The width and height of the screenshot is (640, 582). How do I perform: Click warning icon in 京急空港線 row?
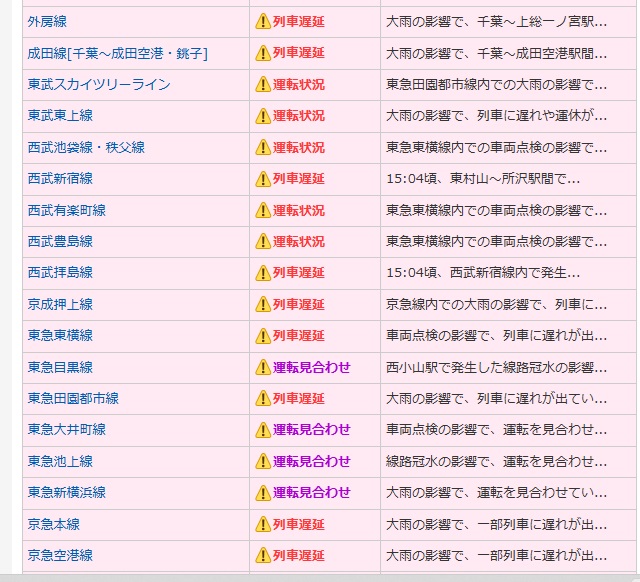point(263,555)
